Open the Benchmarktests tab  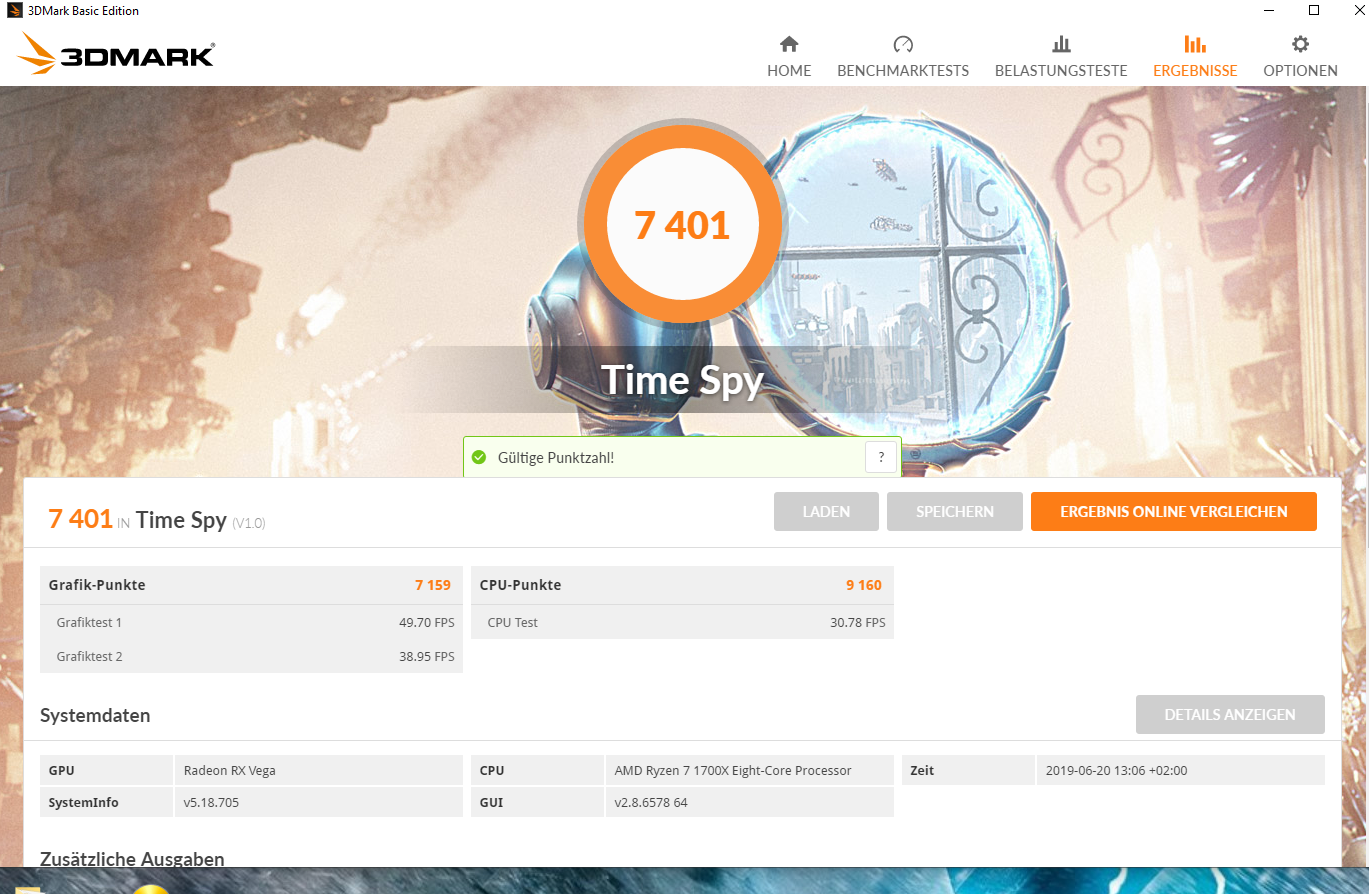(x=903, y=57)
